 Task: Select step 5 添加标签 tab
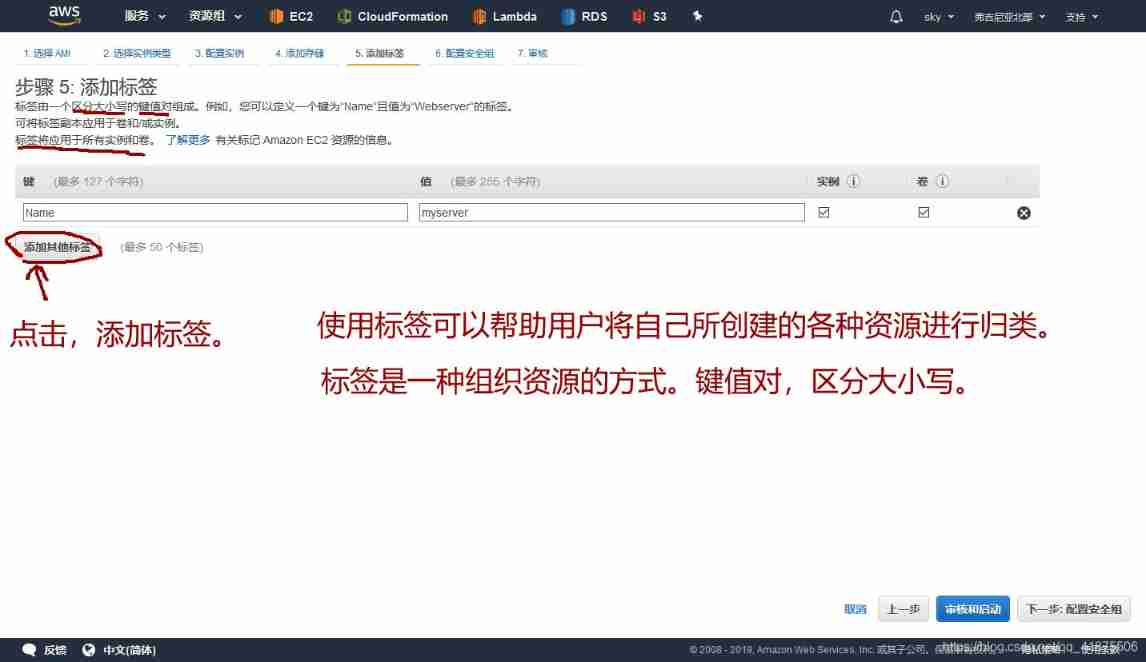click(x=379, y=53)
